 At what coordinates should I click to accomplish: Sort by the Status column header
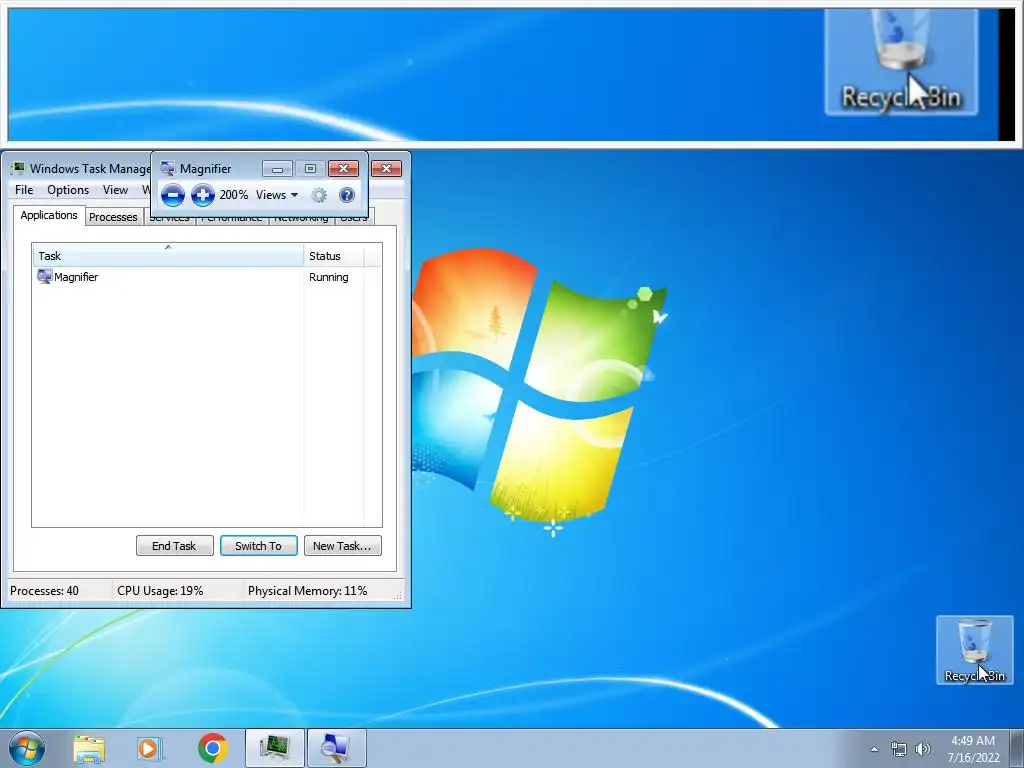tap(334, 255)
